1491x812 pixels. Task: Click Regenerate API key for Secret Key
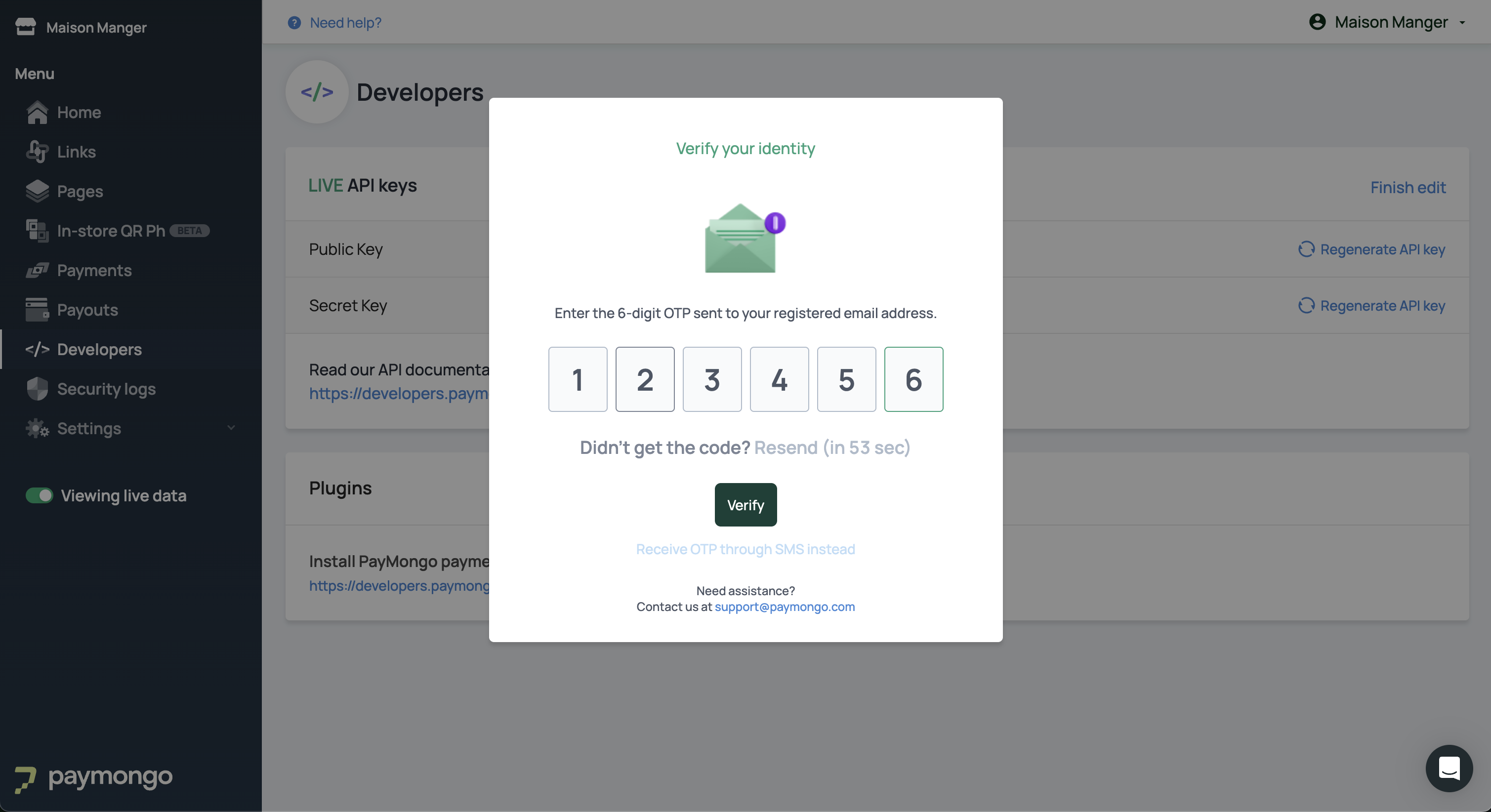tap(1382, 305)
